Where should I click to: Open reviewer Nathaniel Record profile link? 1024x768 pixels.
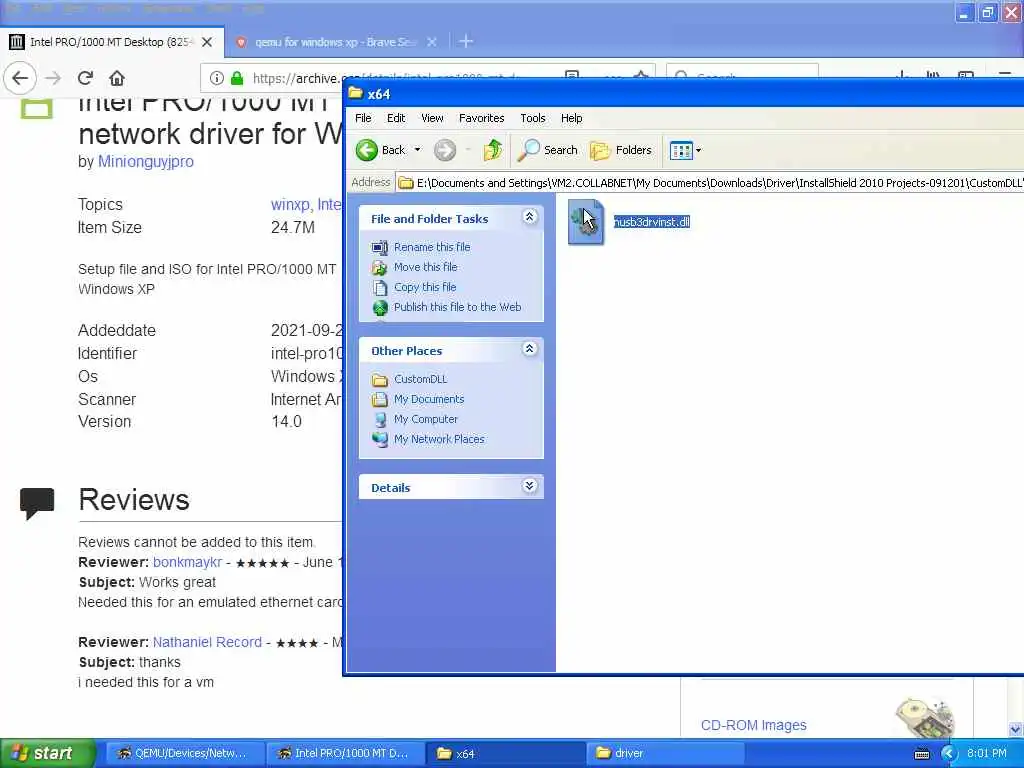(x=207, y=642)
